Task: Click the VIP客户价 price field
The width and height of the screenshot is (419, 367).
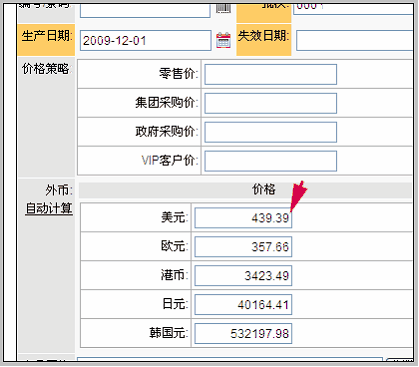Action: coord(271,161)
